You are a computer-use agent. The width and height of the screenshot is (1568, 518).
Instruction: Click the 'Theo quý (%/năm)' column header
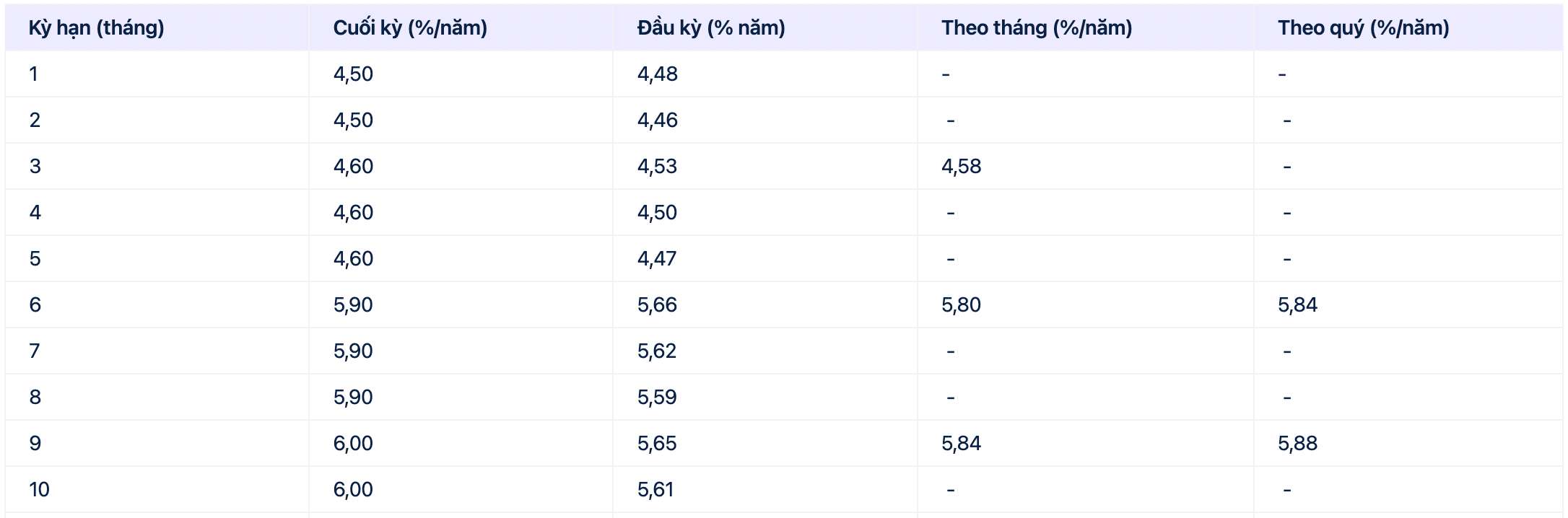tap(1363, 28)
